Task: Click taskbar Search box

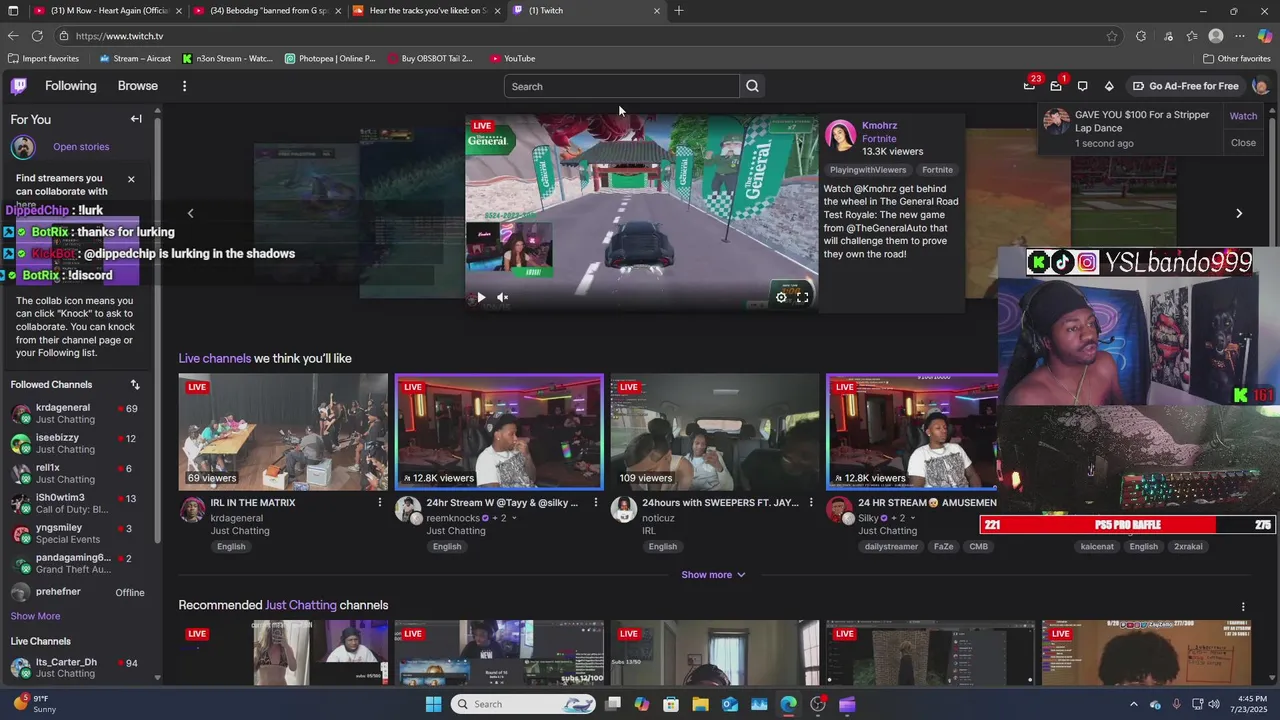Action: point(525,704)
